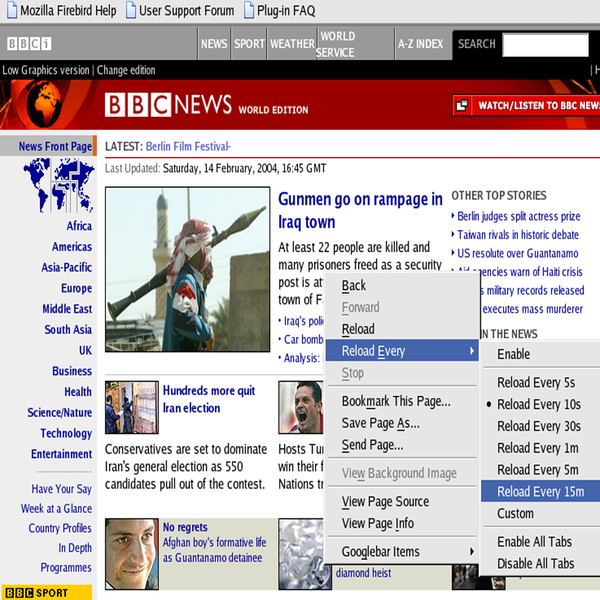
Task: Select Reload Every 1m option
Action: coord(540,448)
